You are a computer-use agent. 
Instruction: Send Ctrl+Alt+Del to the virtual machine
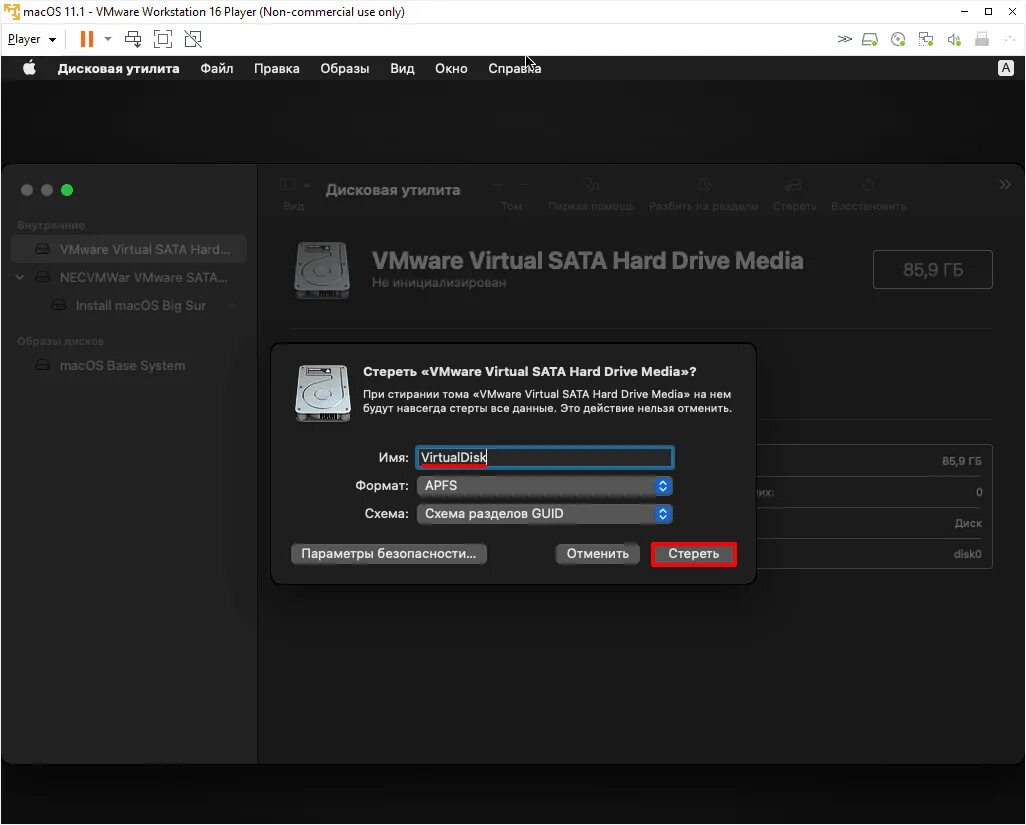pyautogui.click(x=133, y=39)
